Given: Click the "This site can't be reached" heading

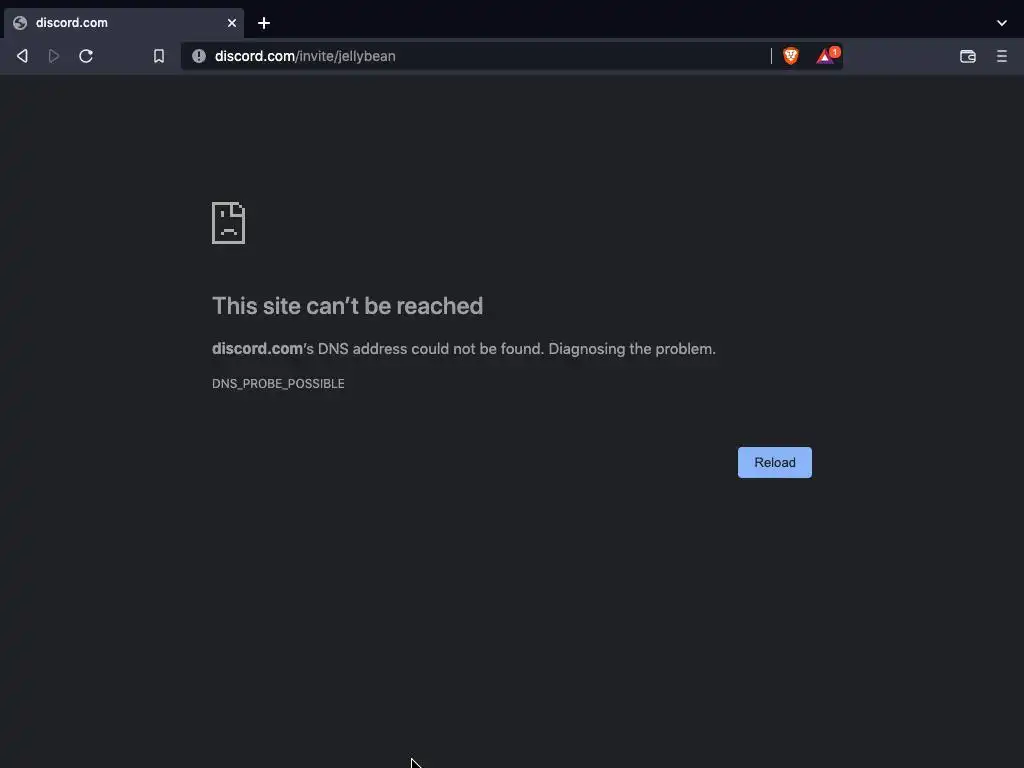Looking at the screenshot, I should (x=347, y=306).
